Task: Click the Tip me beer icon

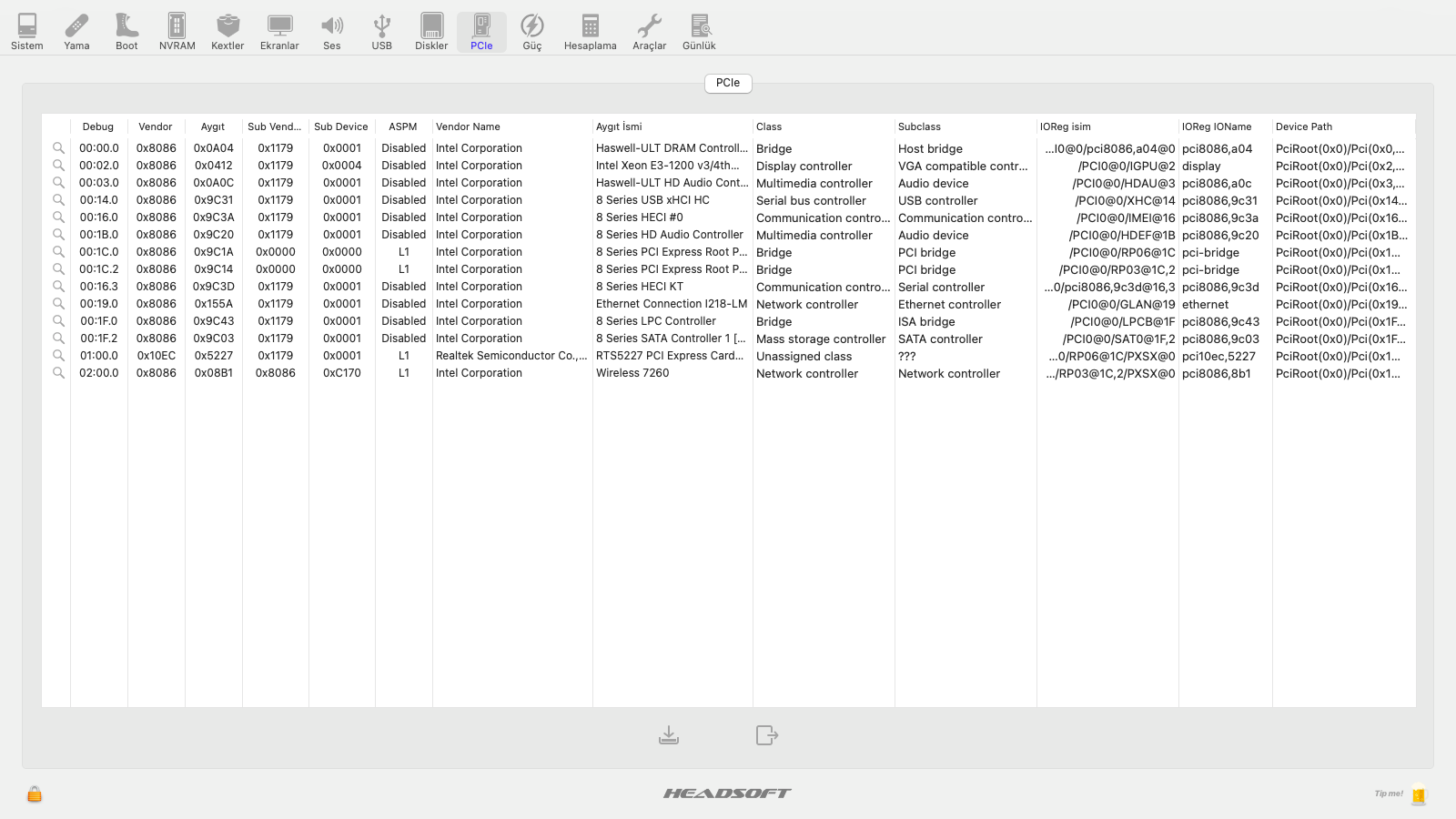Action: coord(1418,794)
